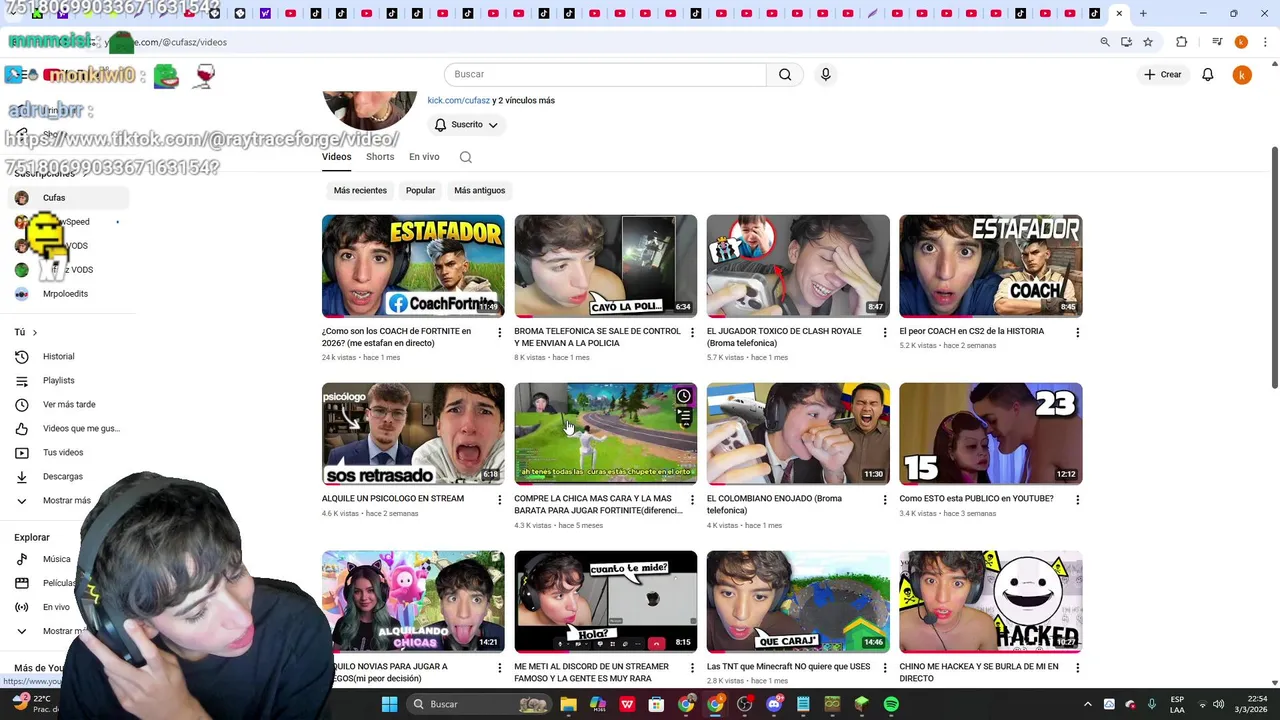
Task: Open Microsoft Store from taskbar
Action: click(656, 704)
